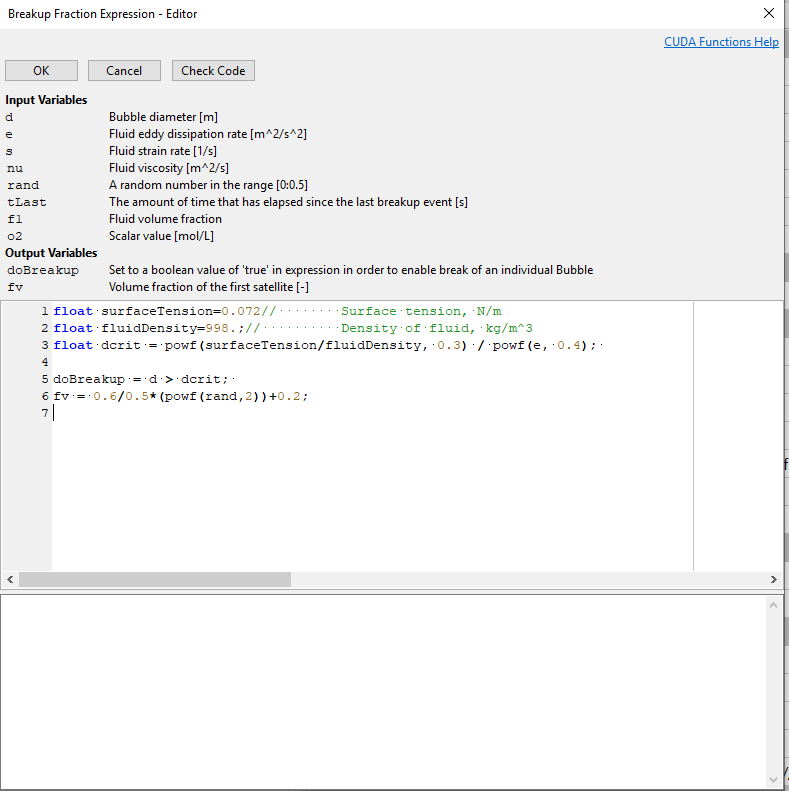Viewport: 789px width, 791px height.
Task: Click the 'Scalar value [mol/L]' description
Action: [x=161, y=236]
